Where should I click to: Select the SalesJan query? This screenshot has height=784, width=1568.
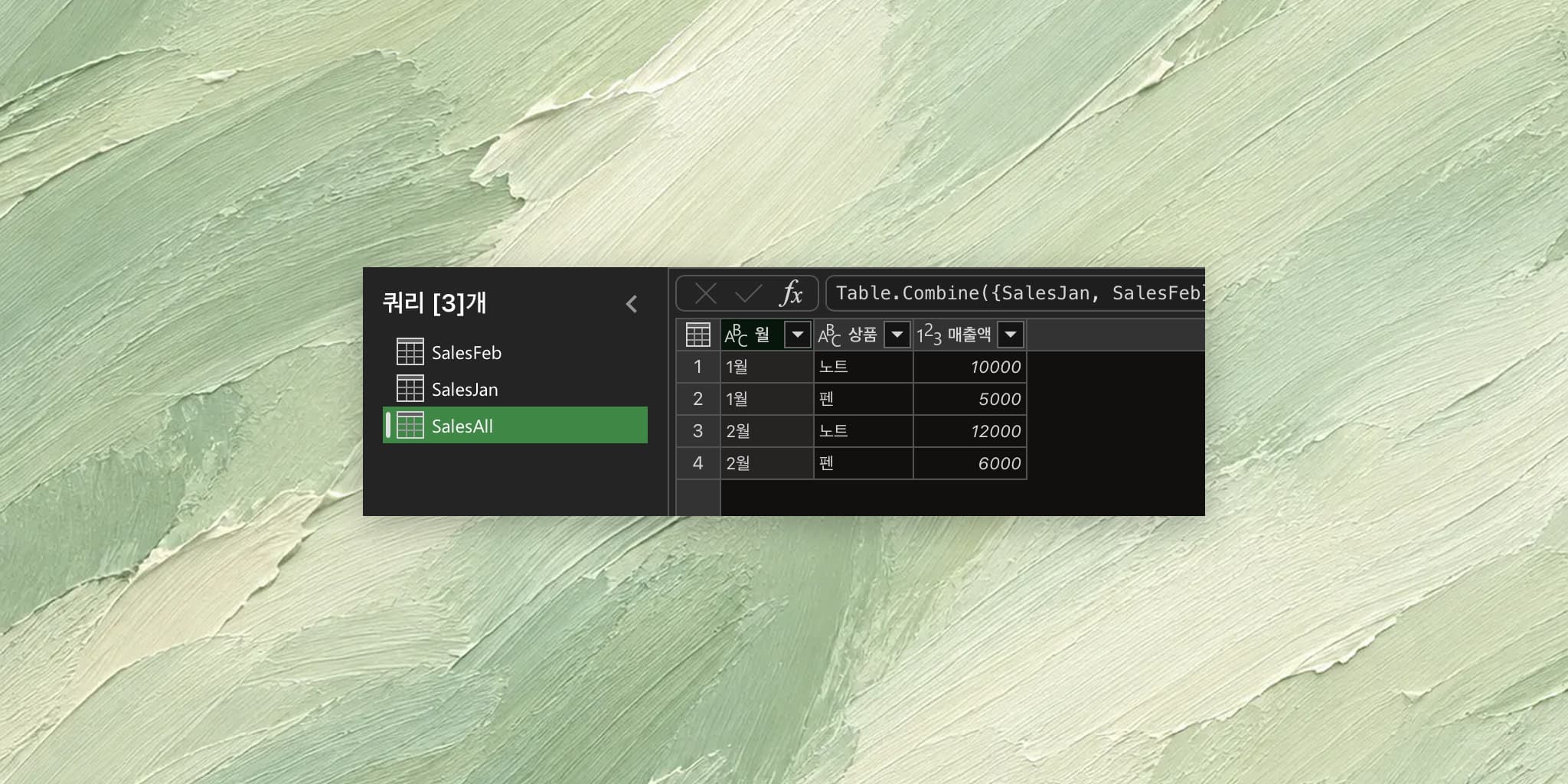515,389
